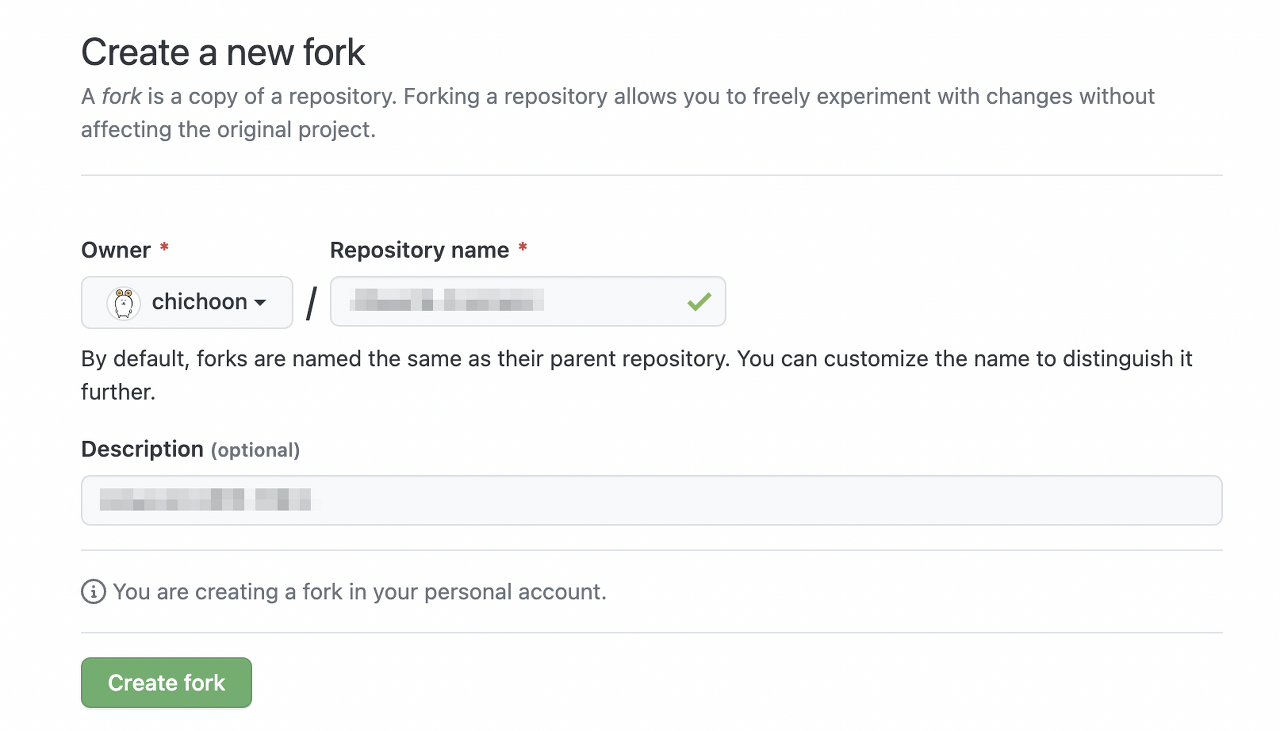
Task: Click the red asterisk after Repository name
Action: [x=522, y=250]
